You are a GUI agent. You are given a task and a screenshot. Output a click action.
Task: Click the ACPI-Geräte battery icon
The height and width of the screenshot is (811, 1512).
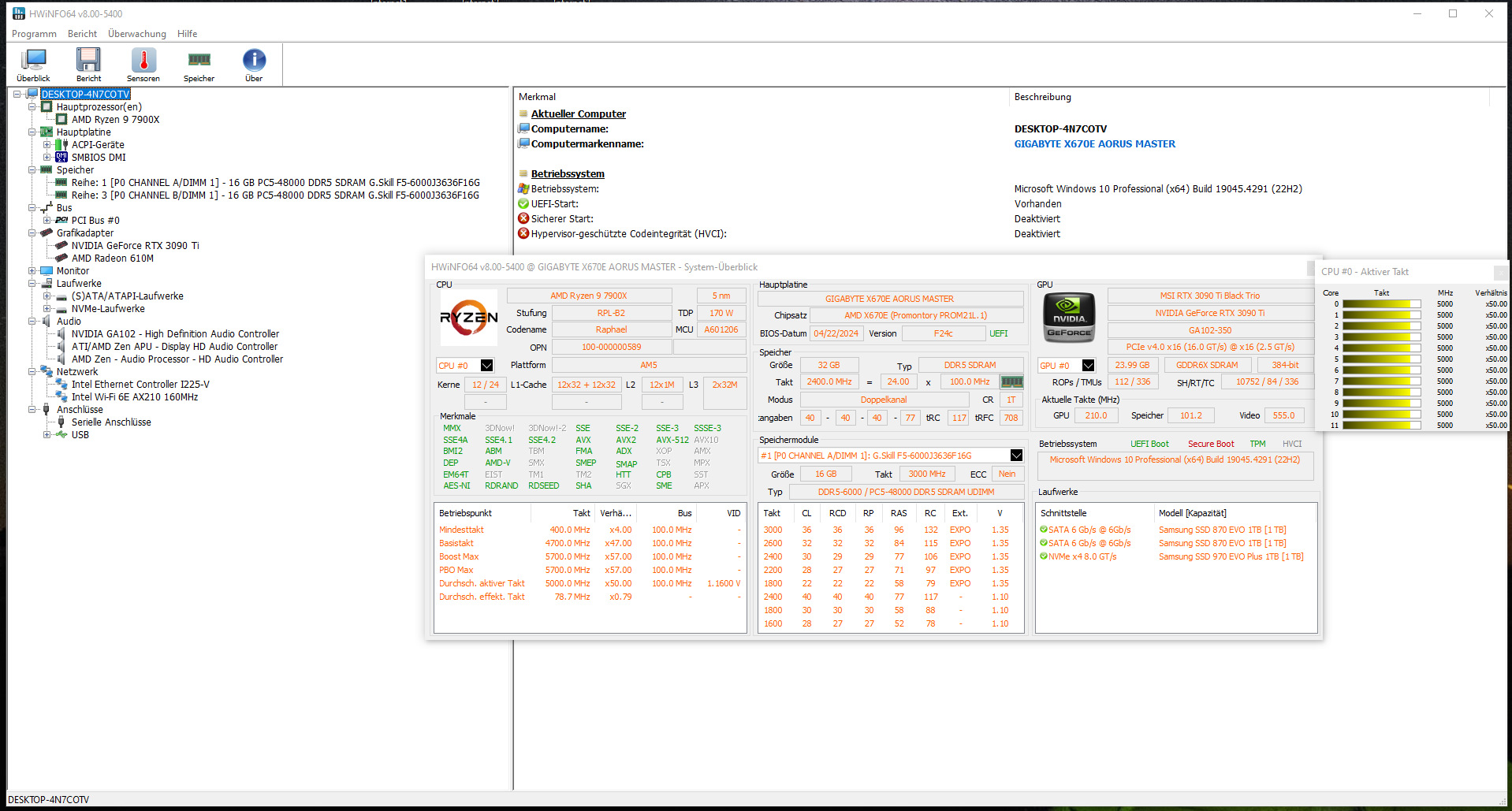(x=61, y=144)
